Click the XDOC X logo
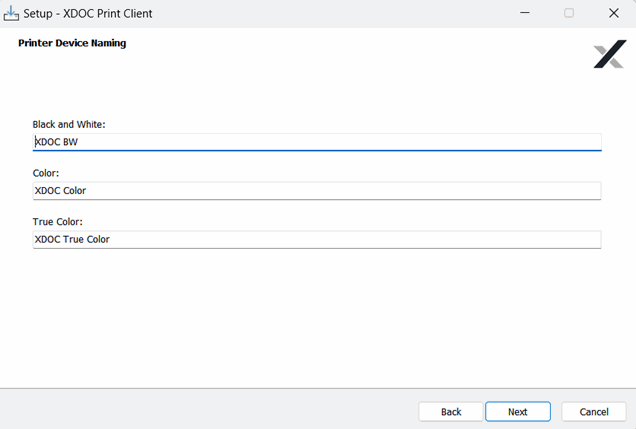Screen dimensions: 636x429 click(x=609, y=55)
